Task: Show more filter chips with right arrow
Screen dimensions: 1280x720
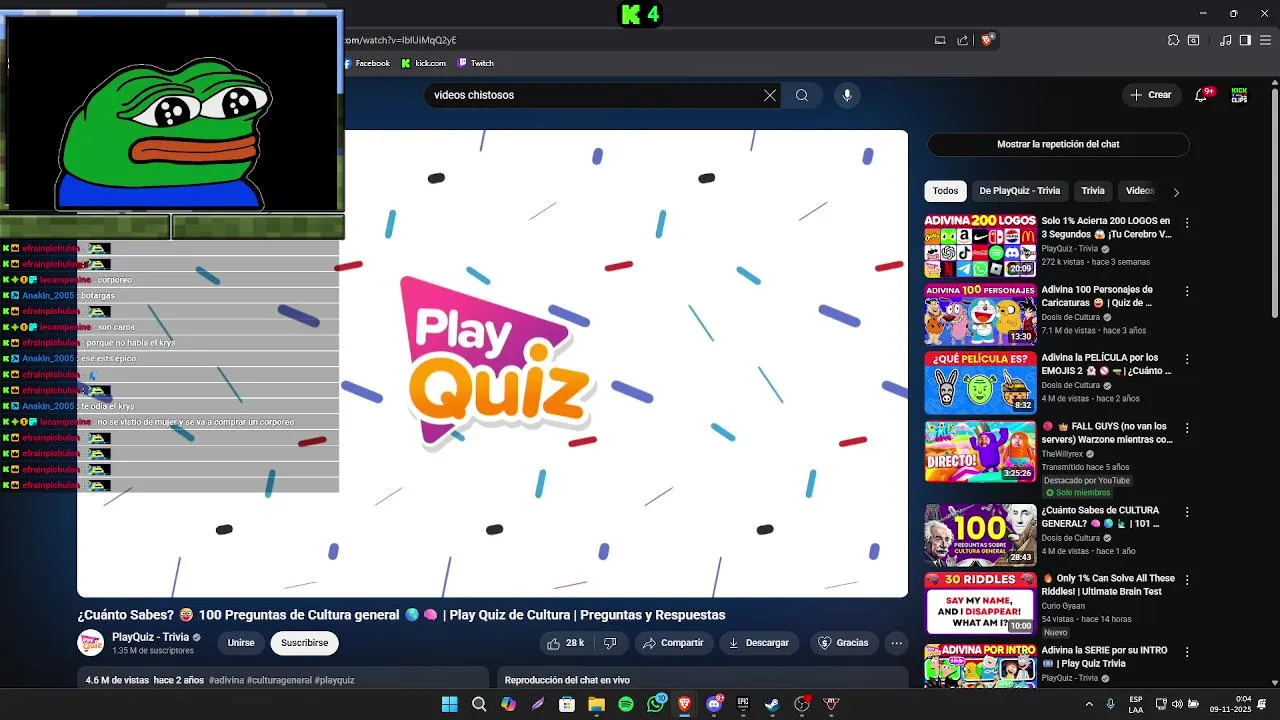Action: click(1176, 192)
